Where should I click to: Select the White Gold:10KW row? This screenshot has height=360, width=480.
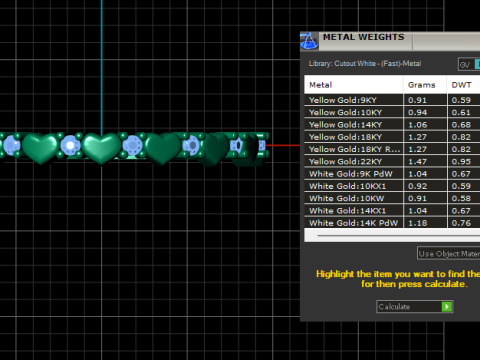392,199
